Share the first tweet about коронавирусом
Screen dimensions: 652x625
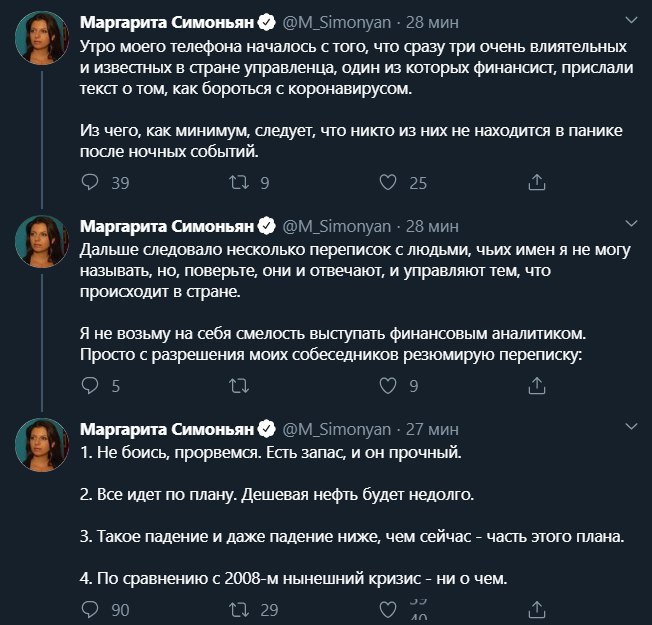coord(536,182)
